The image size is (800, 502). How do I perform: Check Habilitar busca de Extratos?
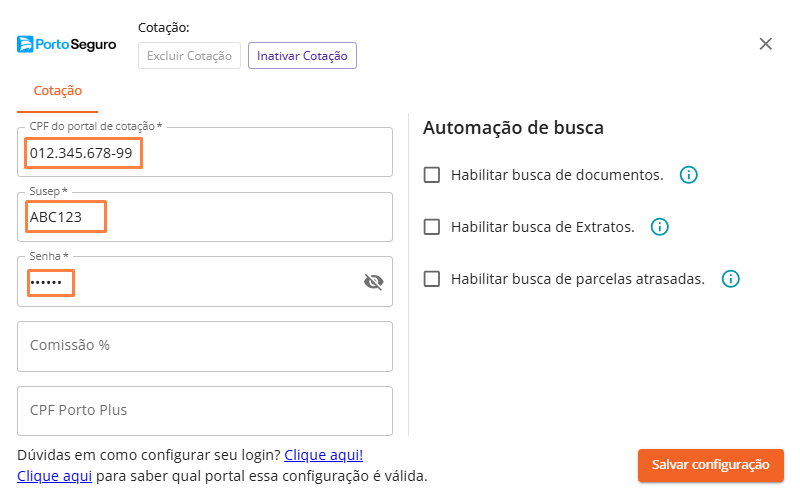[x=432, y=227]
